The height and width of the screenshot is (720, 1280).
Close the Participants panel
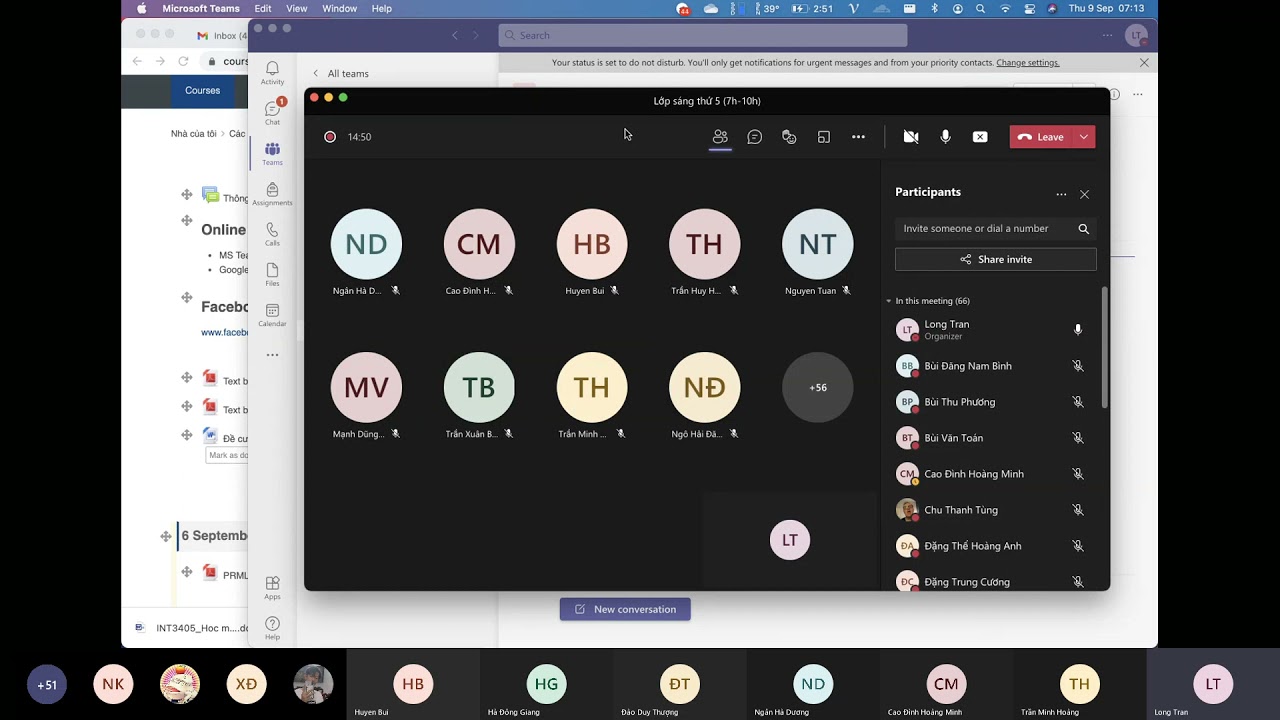1084,194
